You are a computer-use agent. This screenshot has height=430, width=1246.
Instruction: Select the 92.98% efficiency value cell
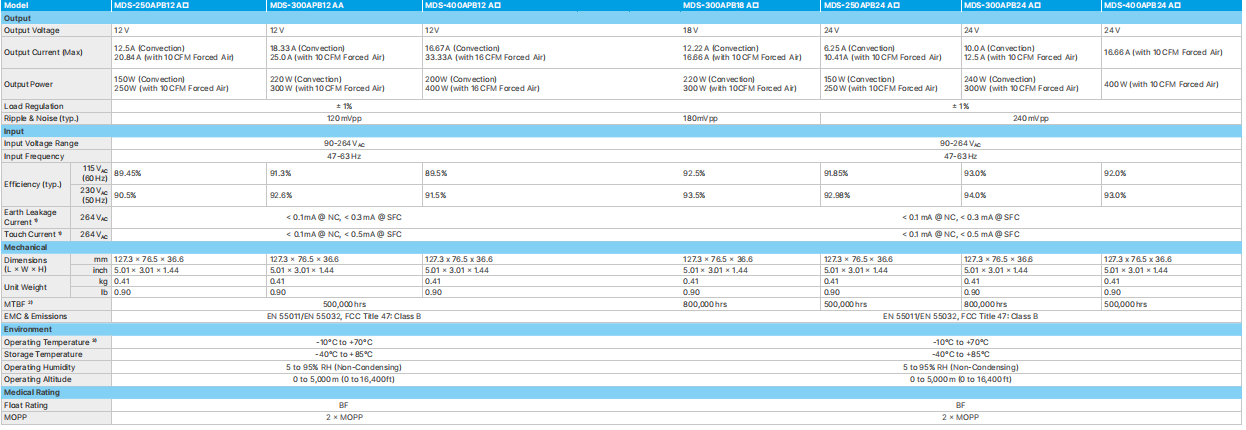pyautogui.click(x=842, y=196)
